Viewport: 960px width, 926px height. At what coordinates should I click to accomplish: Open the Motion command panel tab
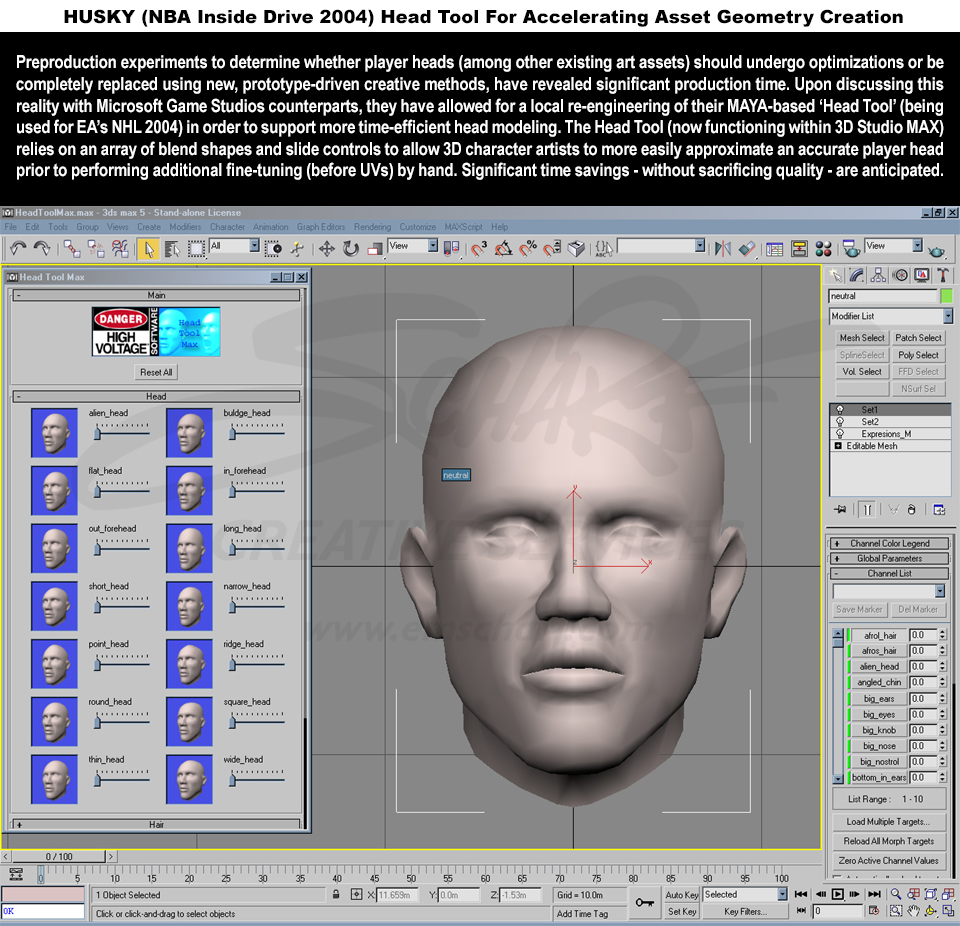(899, 276)
